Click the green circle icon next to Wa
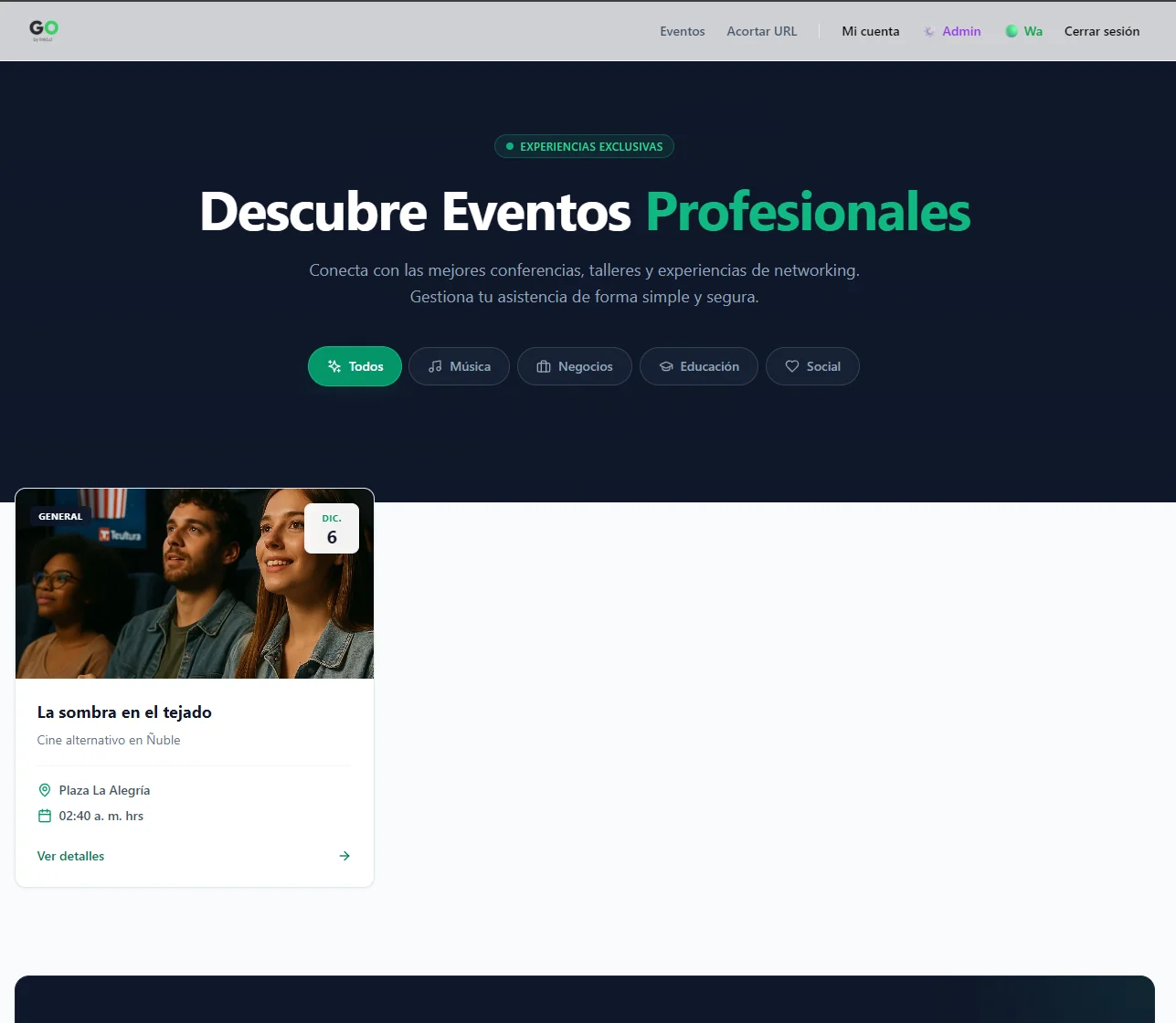 pyautogui.click(x=1010, y=31)
